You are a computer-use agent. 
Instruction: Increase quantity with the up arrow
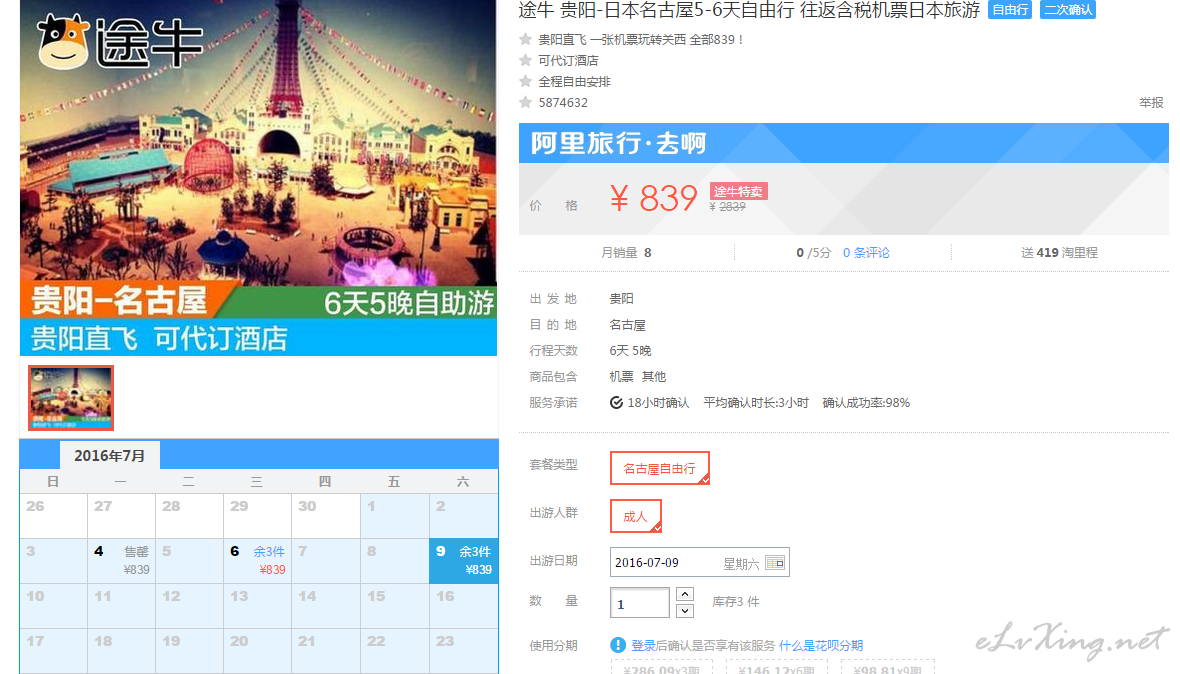(x=685, y=594)
